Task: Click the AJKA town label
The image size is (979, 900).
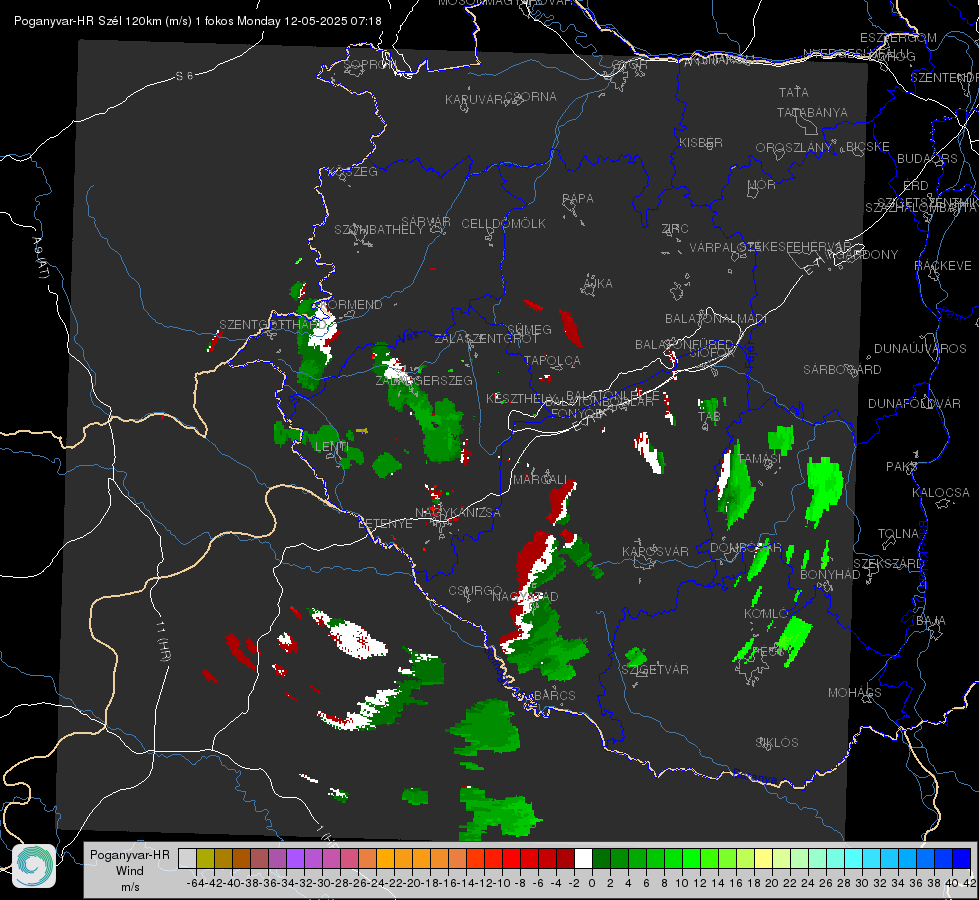Action: (x=598, y=284)
